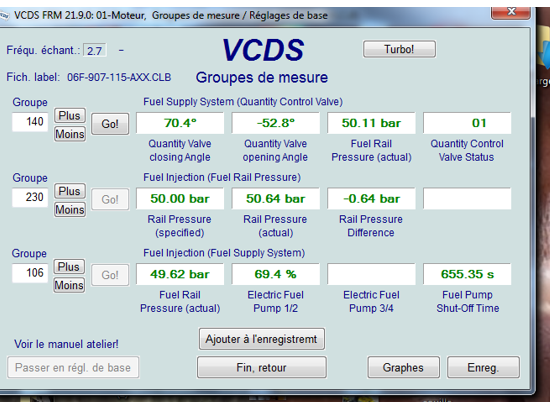The width and height of the screenshot is (550, 402).
Task: Click Moins next to group 140
Action: point(69,134)
